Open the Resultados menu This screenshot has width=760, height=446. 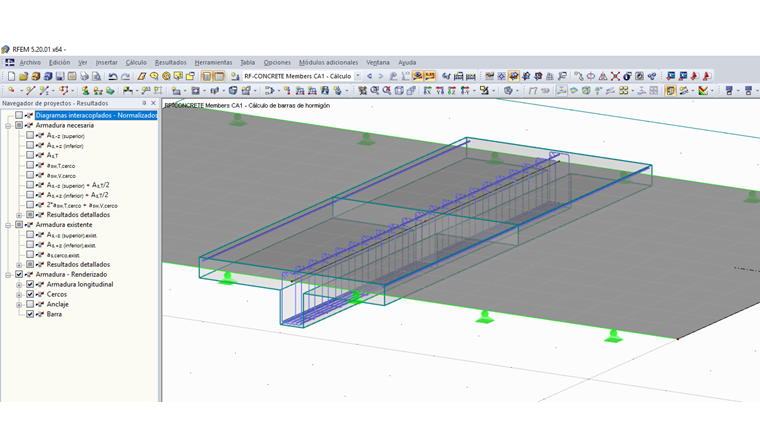(x=171, y=63)
